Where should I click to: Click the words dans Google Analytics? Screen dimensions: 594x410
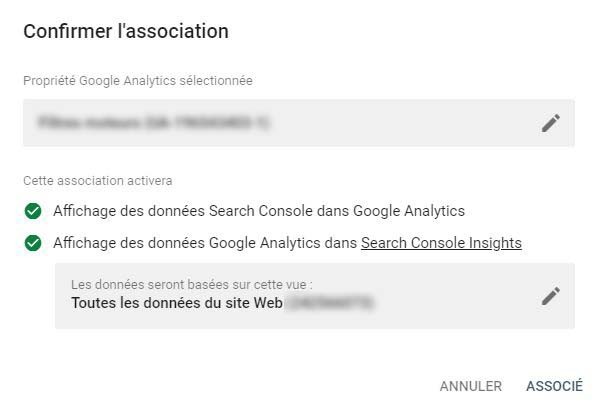tap(391, 211)
